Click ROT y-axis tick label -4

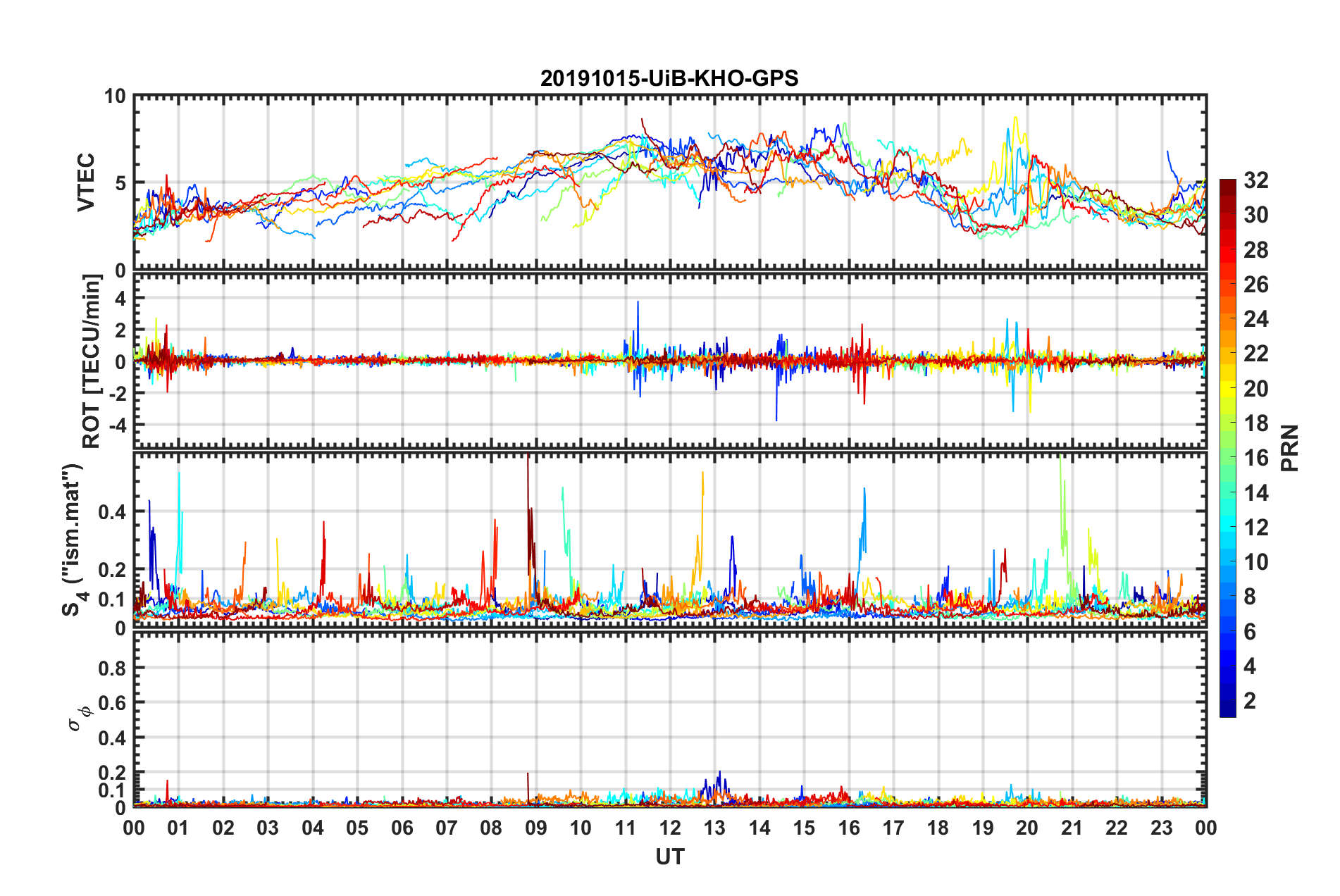pos(118,425)
